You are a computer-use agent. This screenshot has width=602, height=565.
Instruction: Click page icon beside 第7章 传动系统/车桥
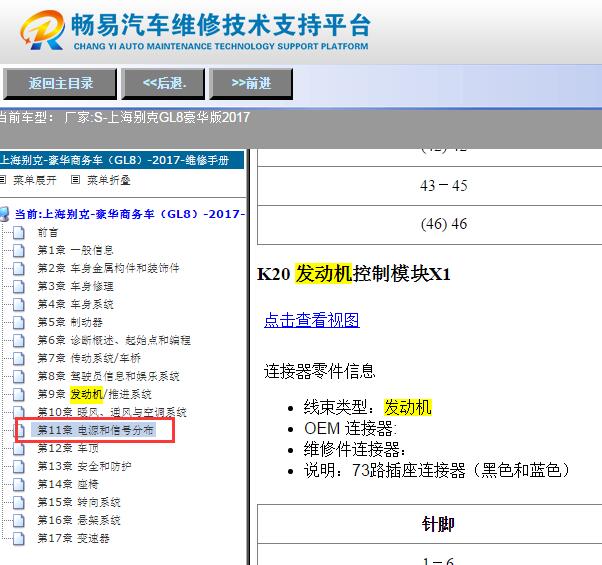click(18, 358)
